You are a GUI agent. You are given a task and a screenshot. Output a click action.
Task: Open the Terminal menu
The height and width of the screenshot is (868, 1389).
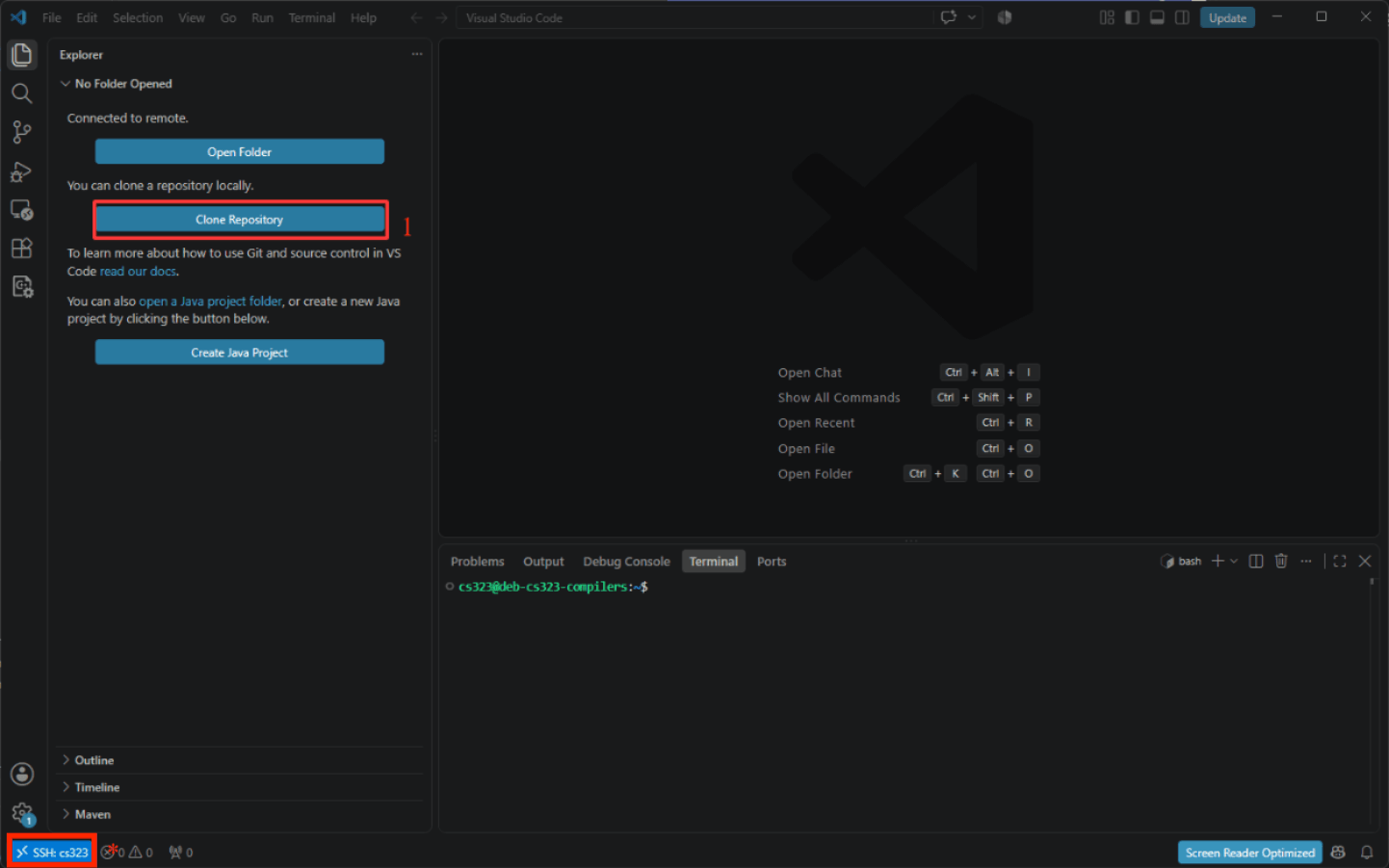tap(312, 17)
